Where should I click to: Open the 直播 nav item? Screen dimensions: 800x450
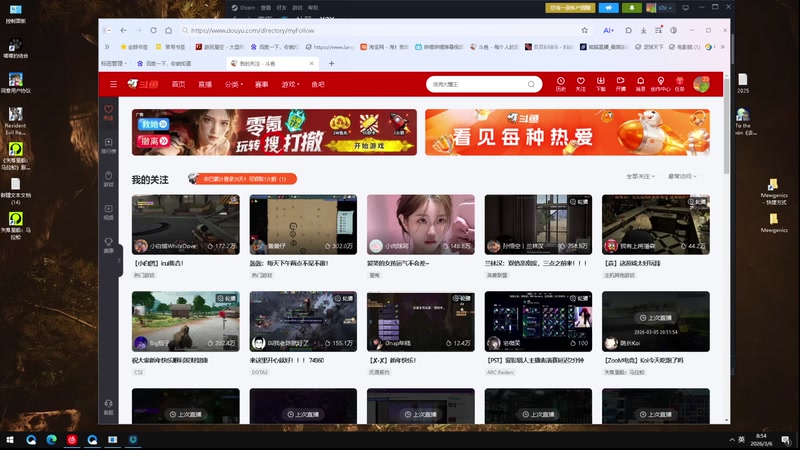coord(205,84)
